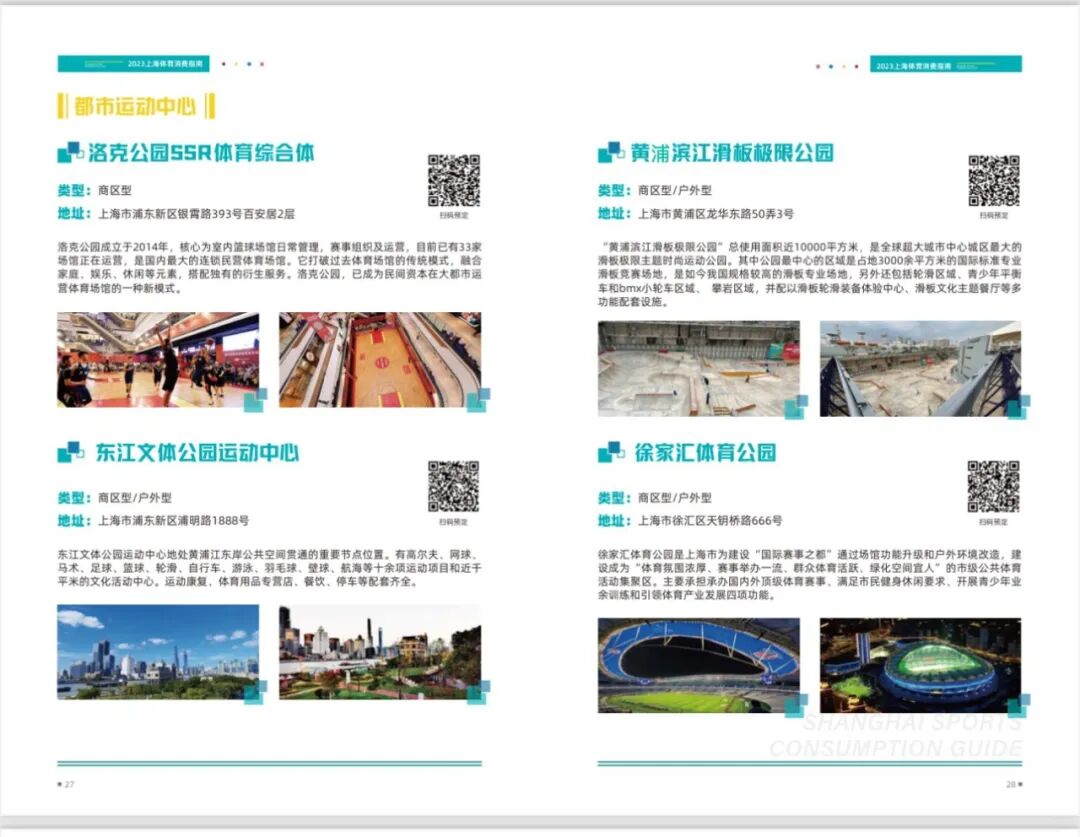Click the 黄浦滨江滑板极限公园 section icon
The height and width of the screenshot is (837, 1080).
pos(610,153)
